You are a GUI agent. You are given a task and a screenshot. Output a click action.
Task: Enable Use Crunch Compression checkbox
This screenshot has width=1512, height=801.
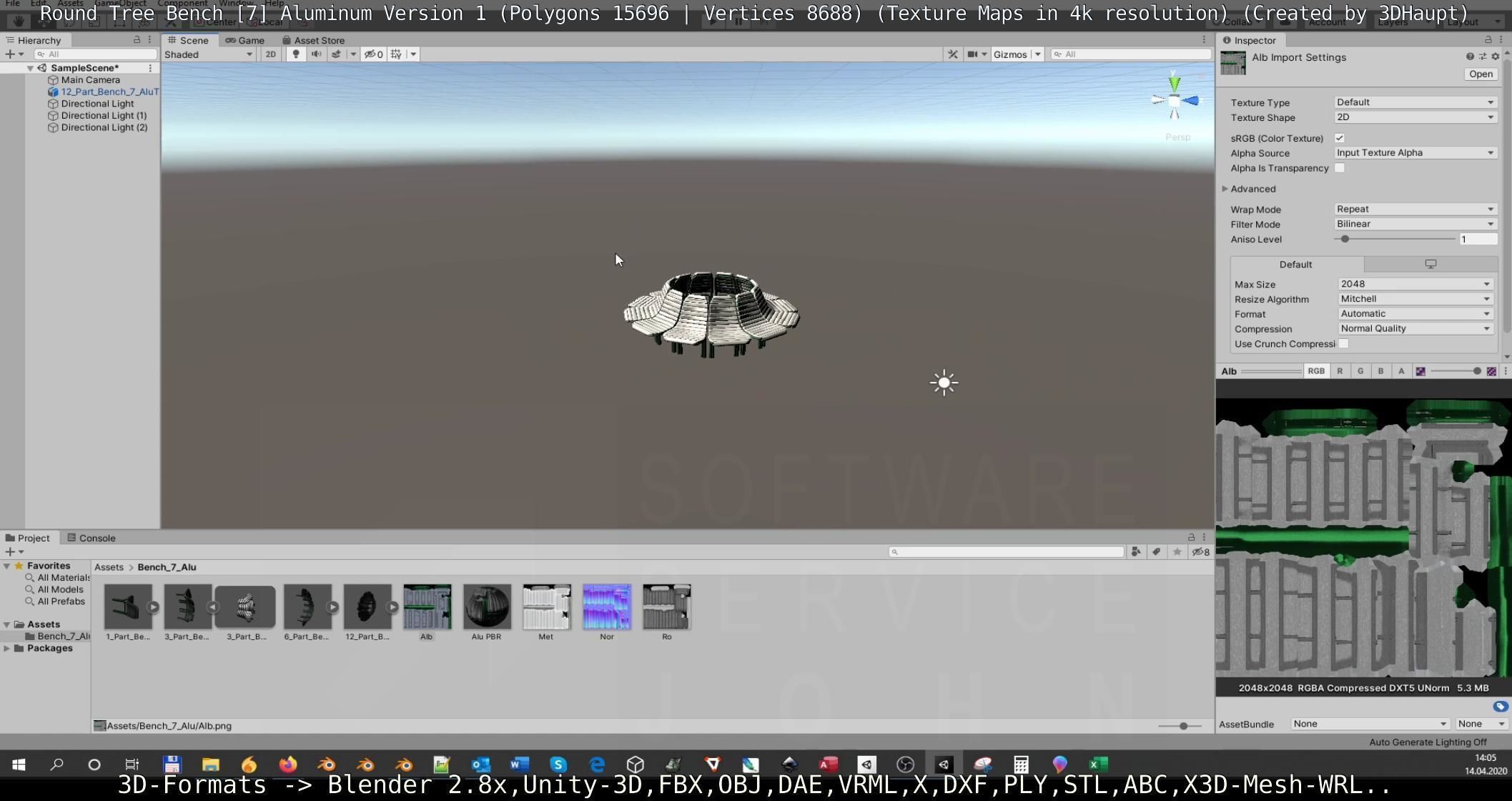pyautogui.click(x=1344, y=344)
